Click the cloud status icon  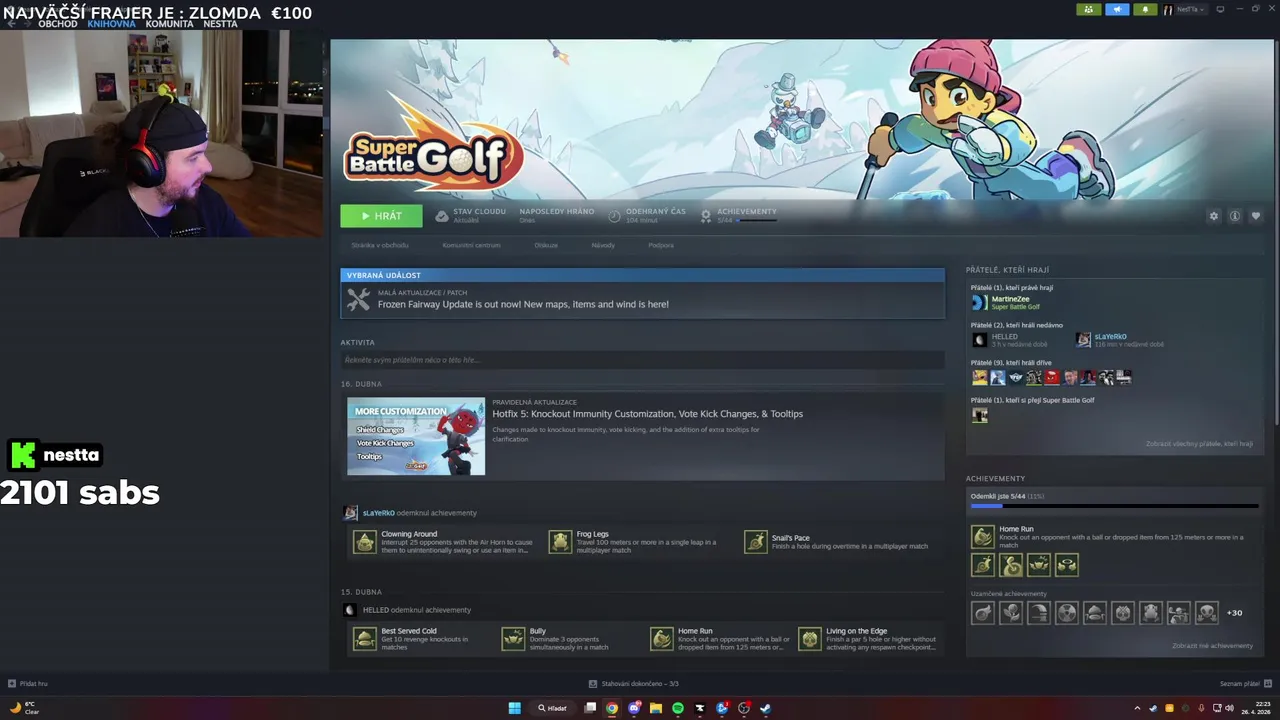[x=442, y=216]
